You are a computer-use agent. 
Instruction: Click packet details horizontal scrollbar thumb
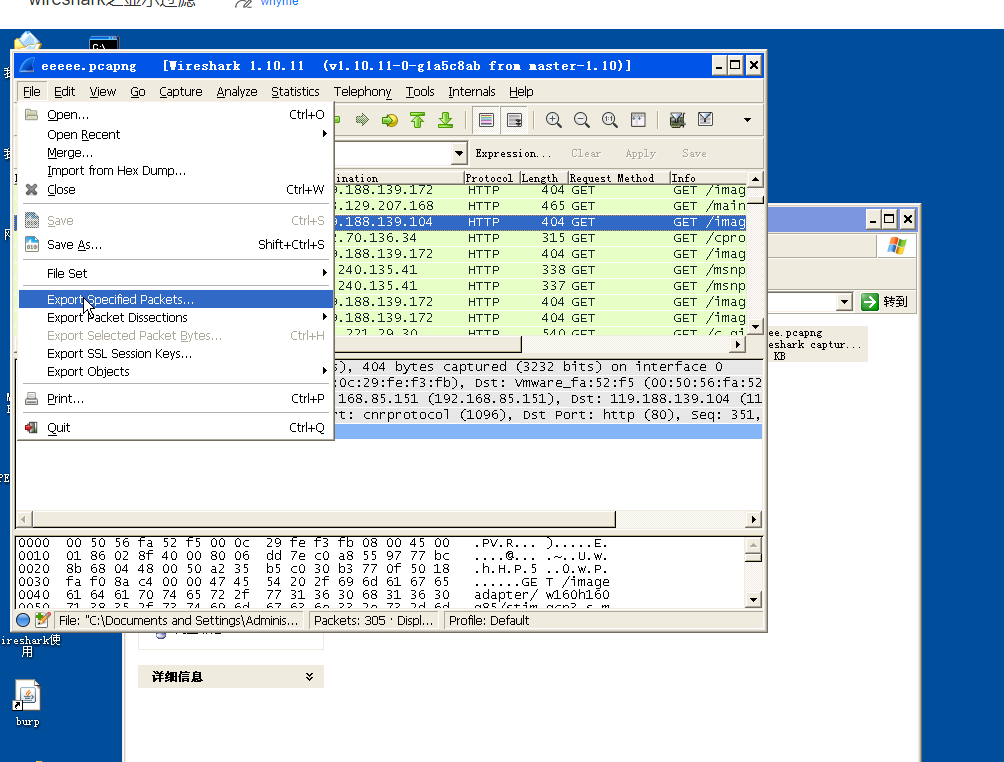pyautogui.click(x=323, y=519)
